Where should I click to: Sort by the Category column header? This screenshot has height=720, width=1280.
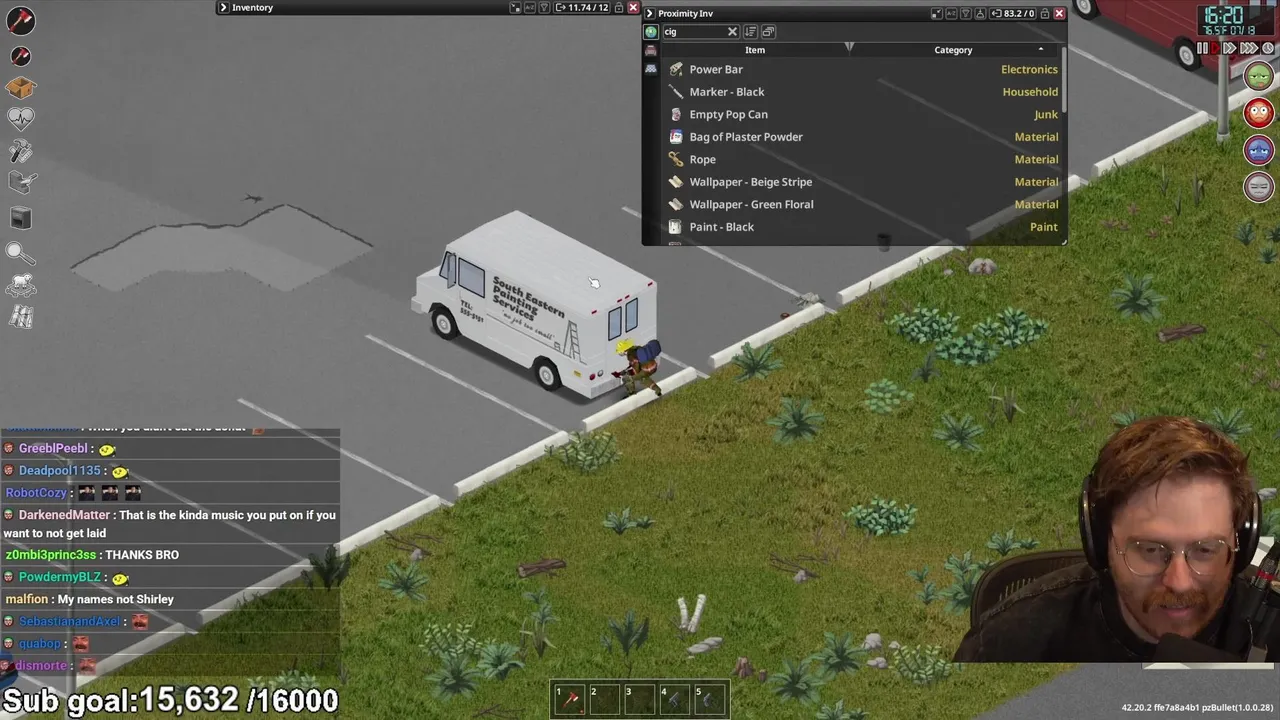point(953,50)
